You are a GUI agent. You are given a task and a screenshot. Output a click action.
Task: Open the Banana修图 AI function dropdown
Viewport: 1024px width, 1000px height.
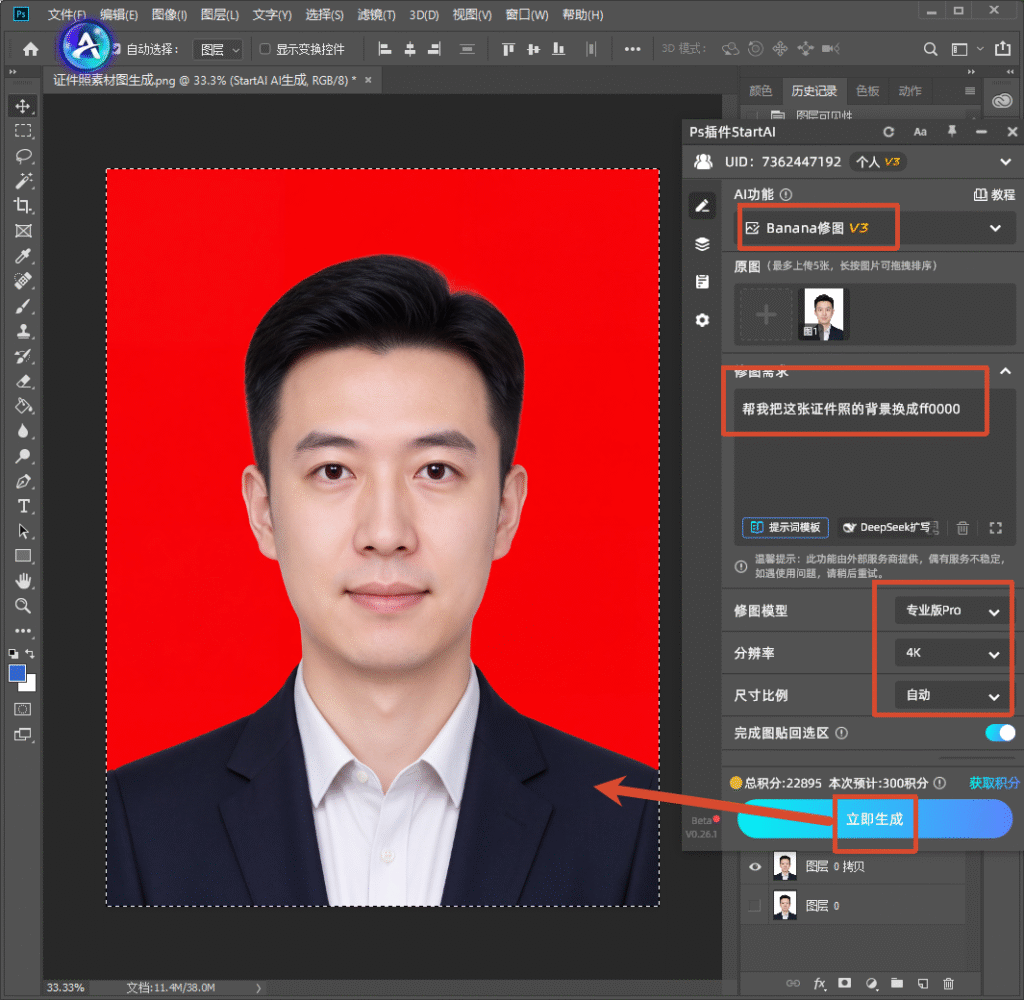875,228
